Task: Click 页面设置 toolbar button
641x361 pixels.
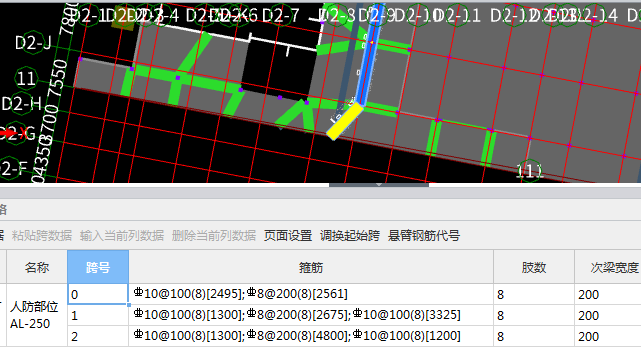Action: [288, 235]
